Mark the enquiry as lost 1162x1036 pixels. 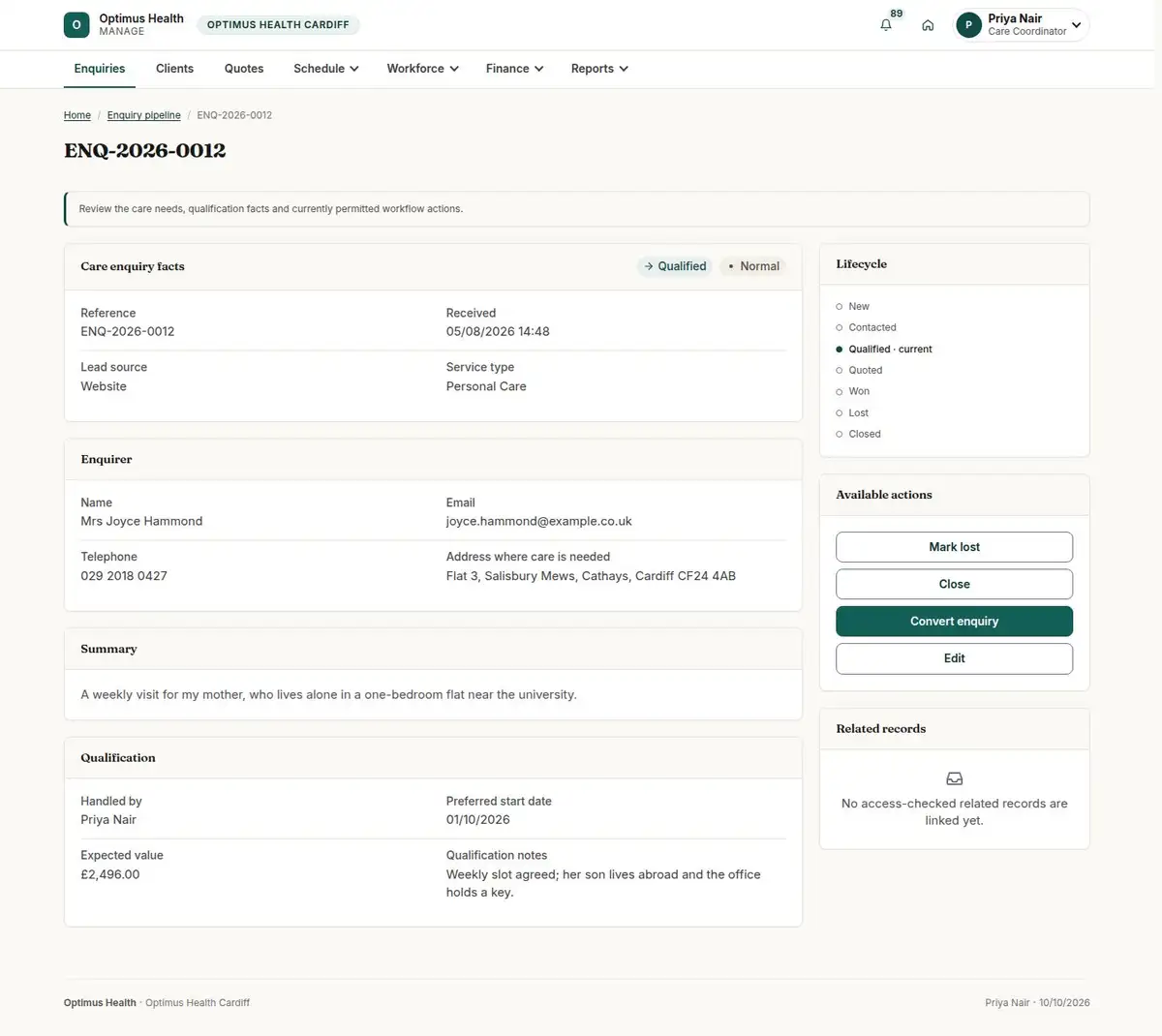955,547
